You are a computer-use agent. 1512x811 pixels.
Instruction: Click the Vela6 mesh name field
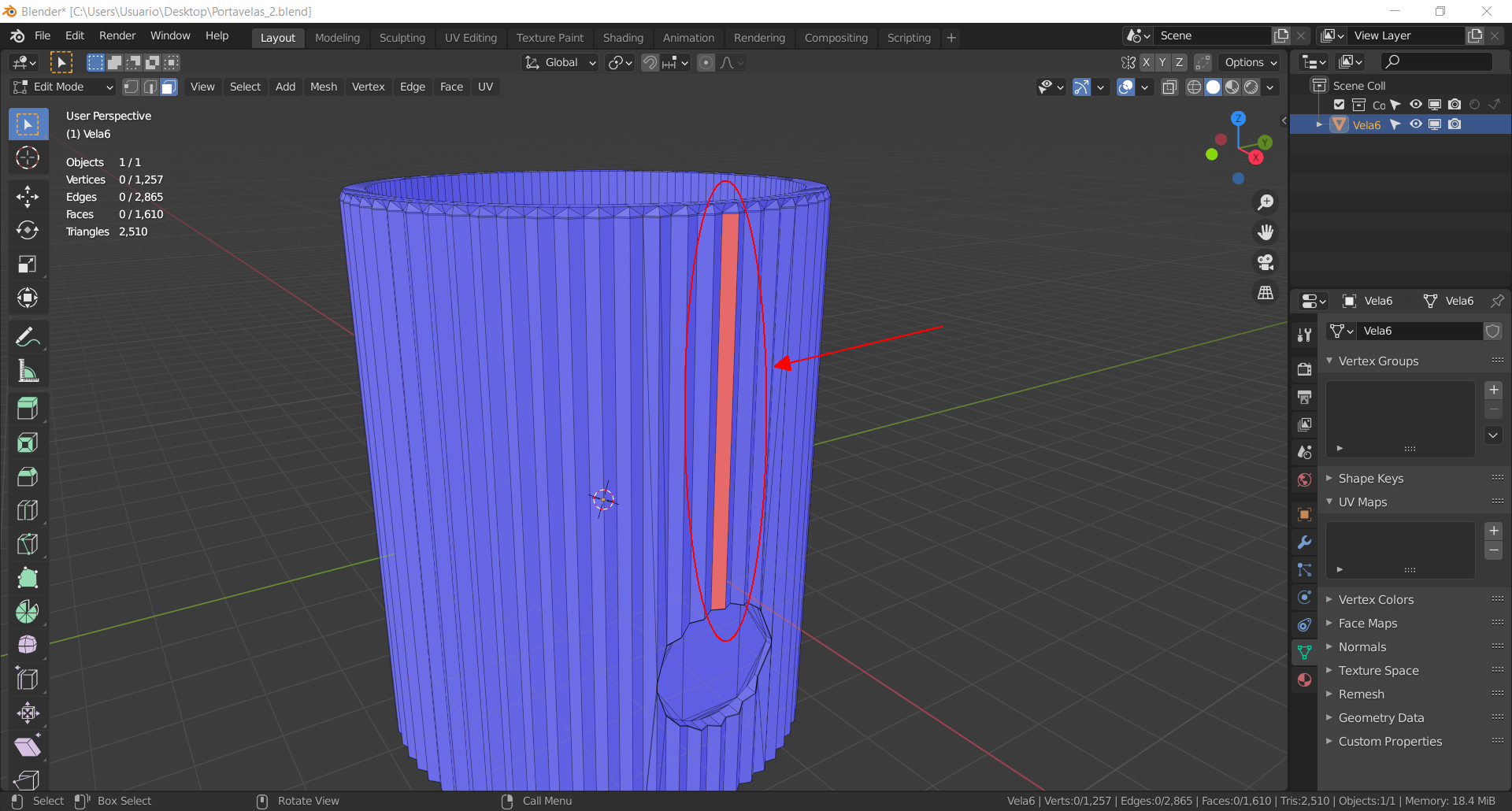click(1420, 331)
